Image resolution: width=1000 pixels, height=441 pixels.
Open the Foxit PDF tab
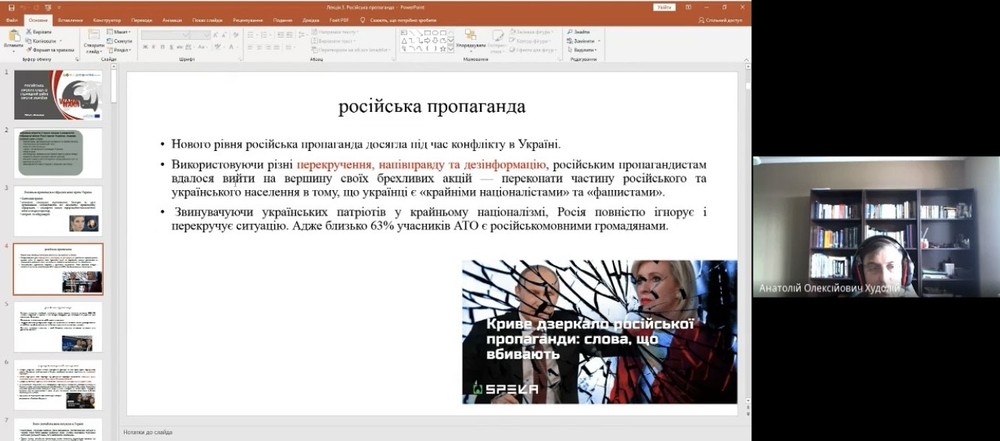click(339, 20)
